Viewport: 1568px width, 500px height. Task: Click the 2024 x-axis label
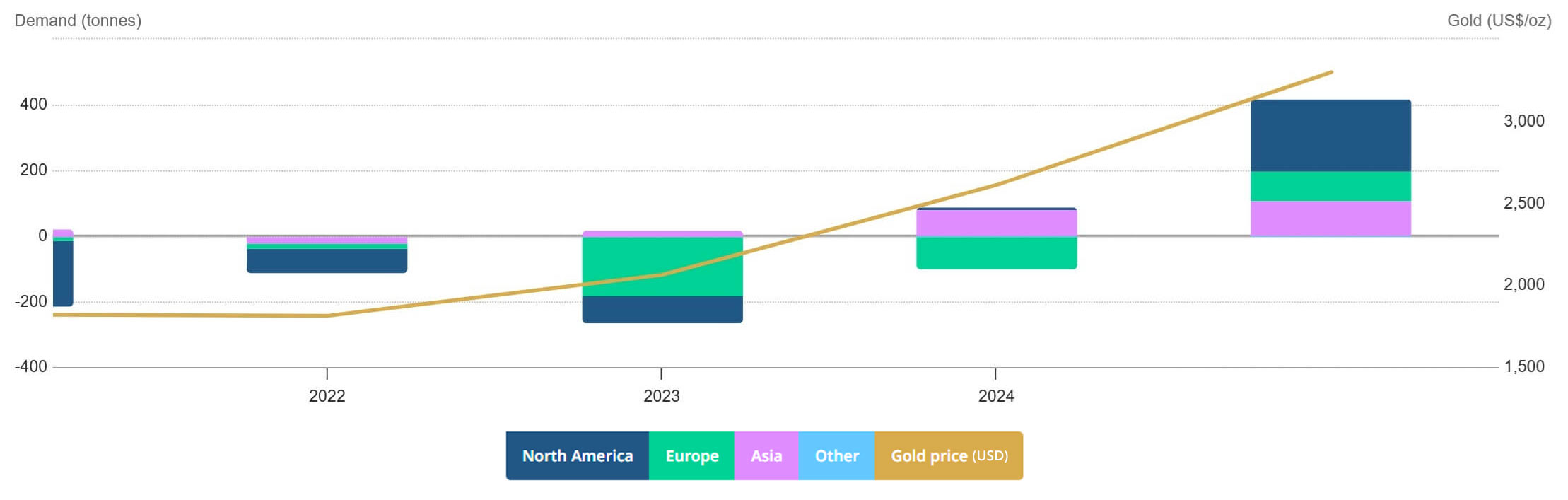point(995,396)
